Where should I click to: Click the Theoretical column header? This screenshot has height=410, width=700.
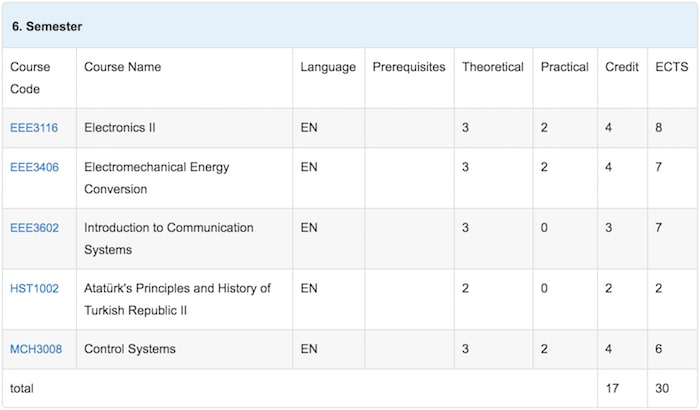[x=492, y=67]
